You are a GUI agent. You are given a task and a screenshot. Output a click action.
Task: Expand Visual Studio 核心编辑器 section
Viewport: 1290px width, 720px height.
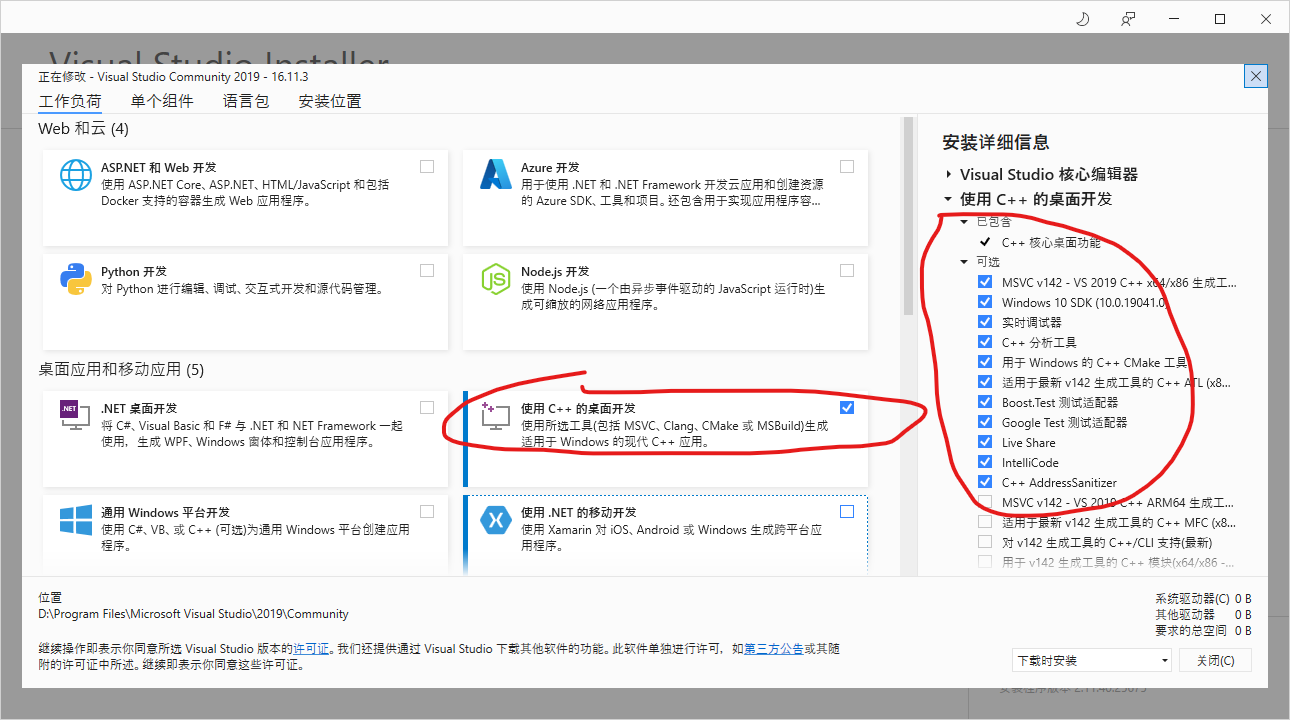point(948,174)
